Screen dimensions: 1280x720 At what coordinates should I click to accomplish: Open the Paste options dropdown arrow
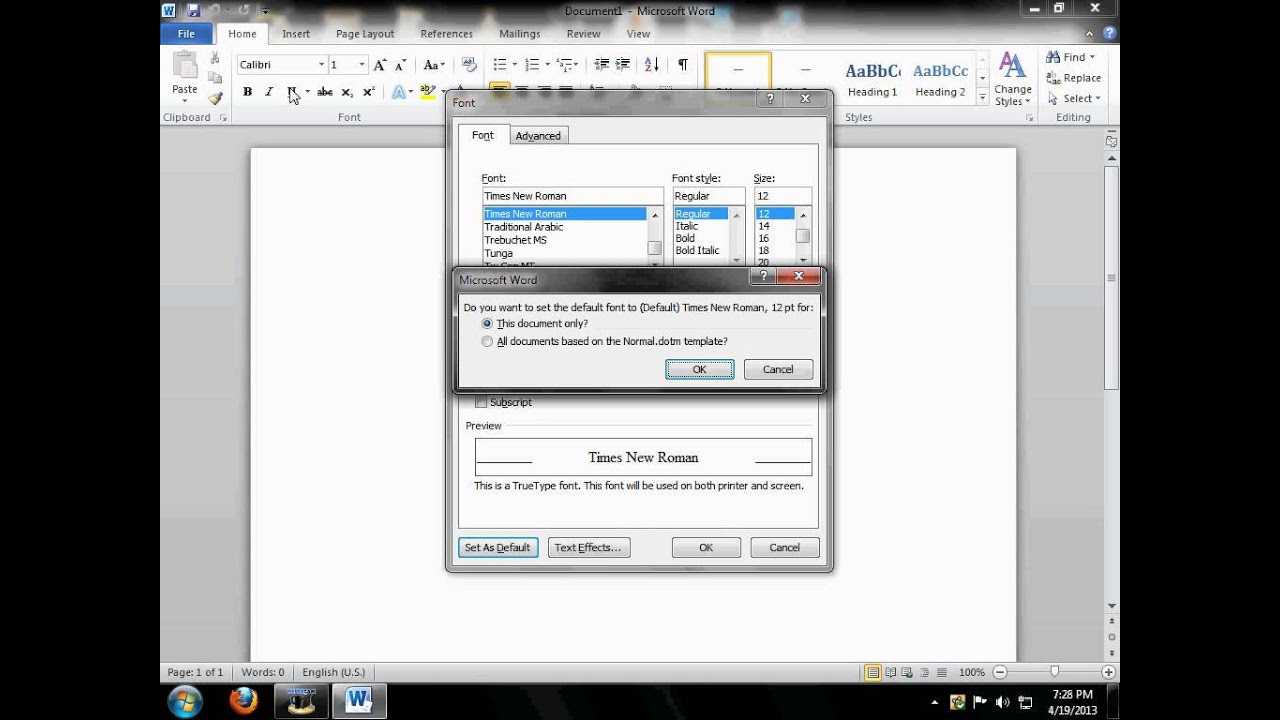[185, 100]
